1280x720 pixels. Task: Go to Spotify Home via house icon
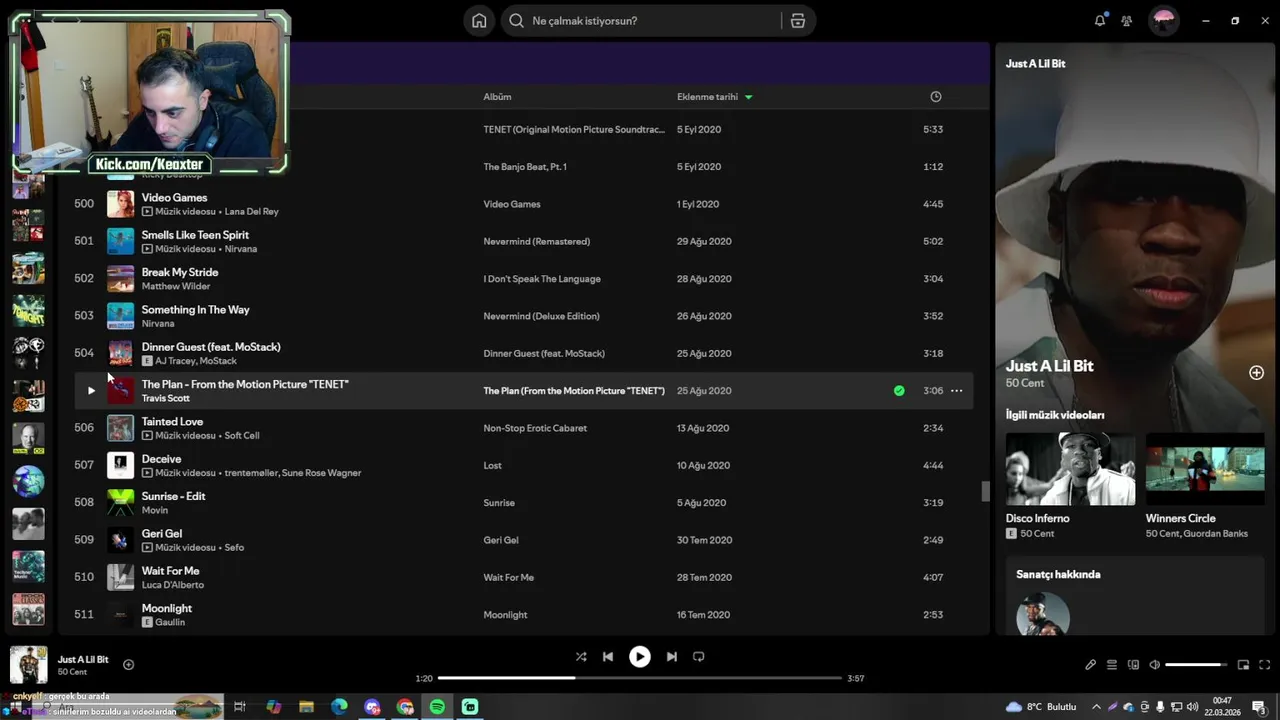[479, 21]
